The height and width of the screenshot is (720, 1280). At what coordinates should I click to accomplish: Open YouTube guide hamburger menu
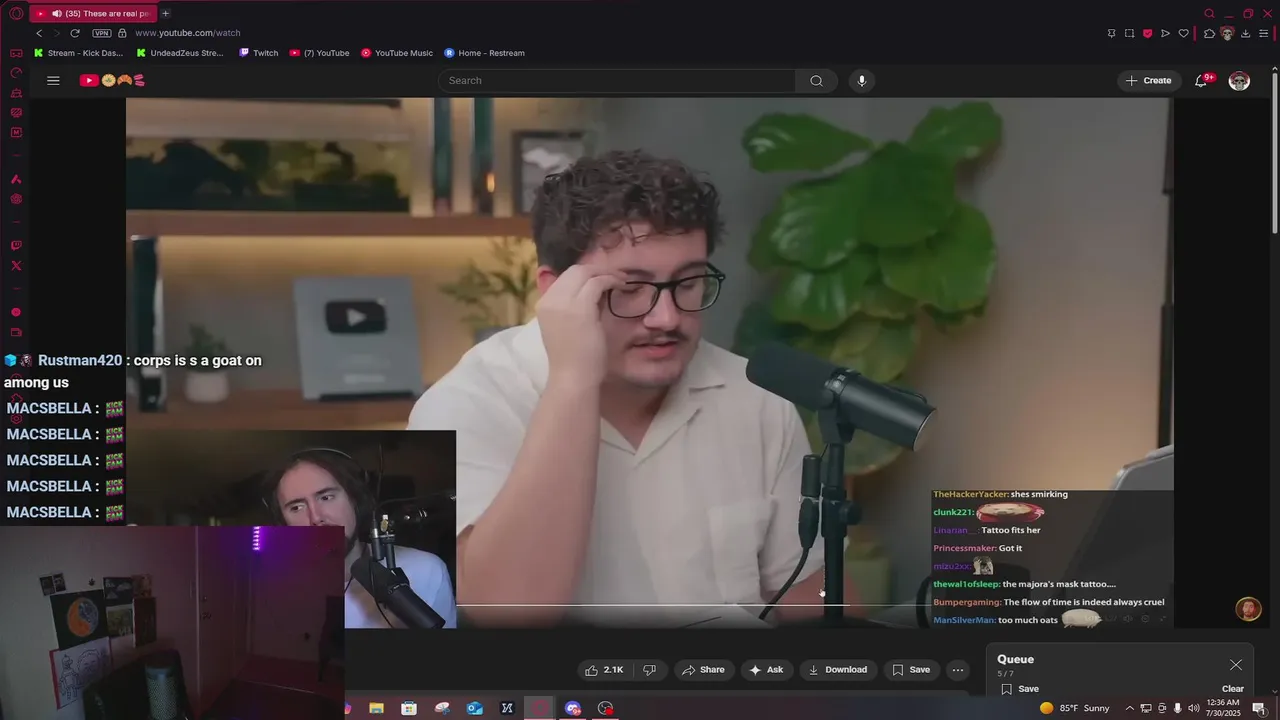[53, 80]
